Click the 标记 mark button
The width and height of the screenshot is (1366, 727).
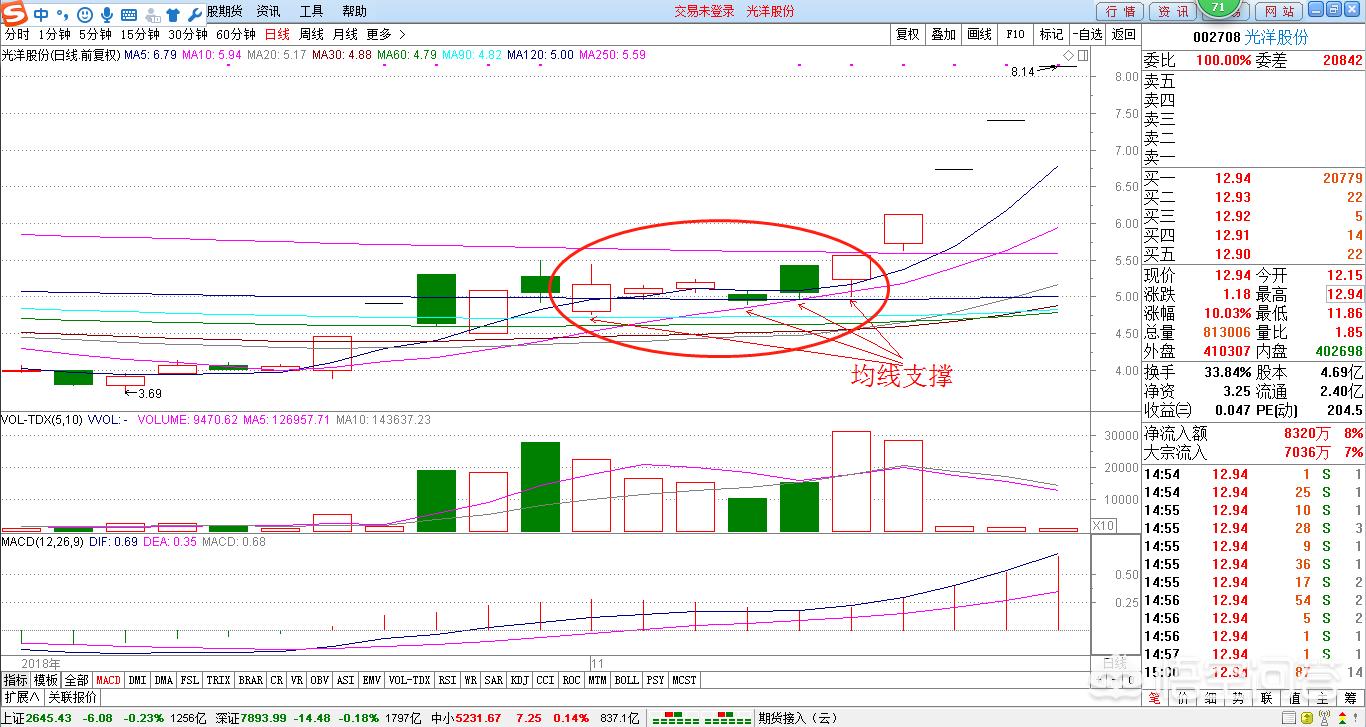point(1052,34)
